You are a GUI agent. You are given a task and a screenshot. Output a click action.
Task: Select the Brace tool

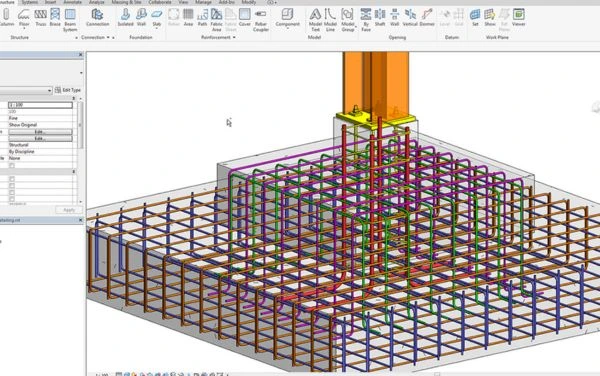55,18
